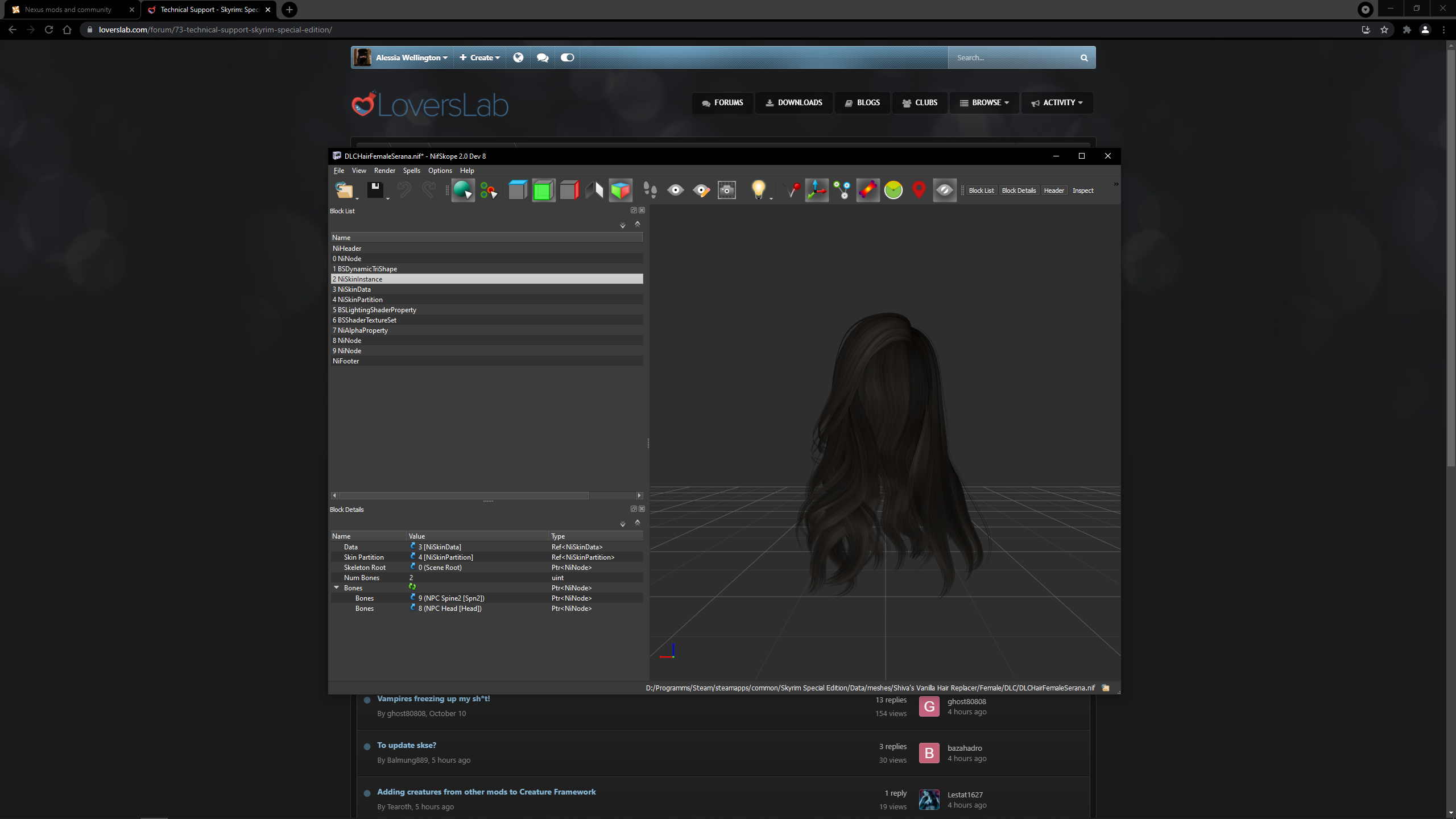Toggle the lighting lightbulb icon
The width and height of the screenshot is (1456, 819).
coord(758,189)
